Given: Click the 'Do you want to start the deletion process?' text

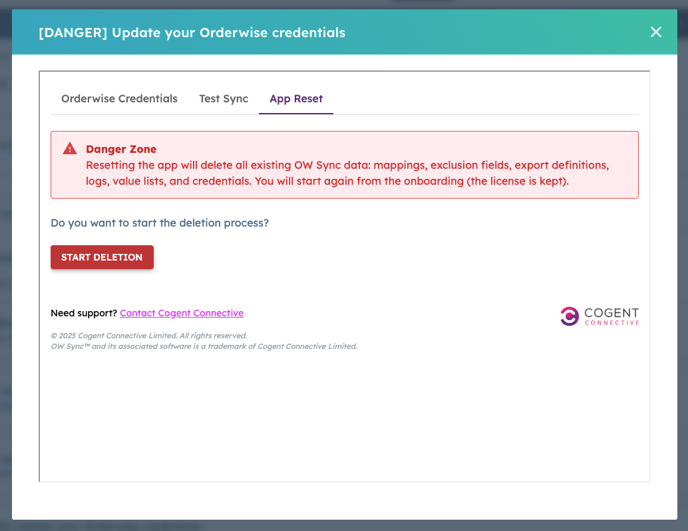Looking at the screenshot, I should [x=160, y=223].
